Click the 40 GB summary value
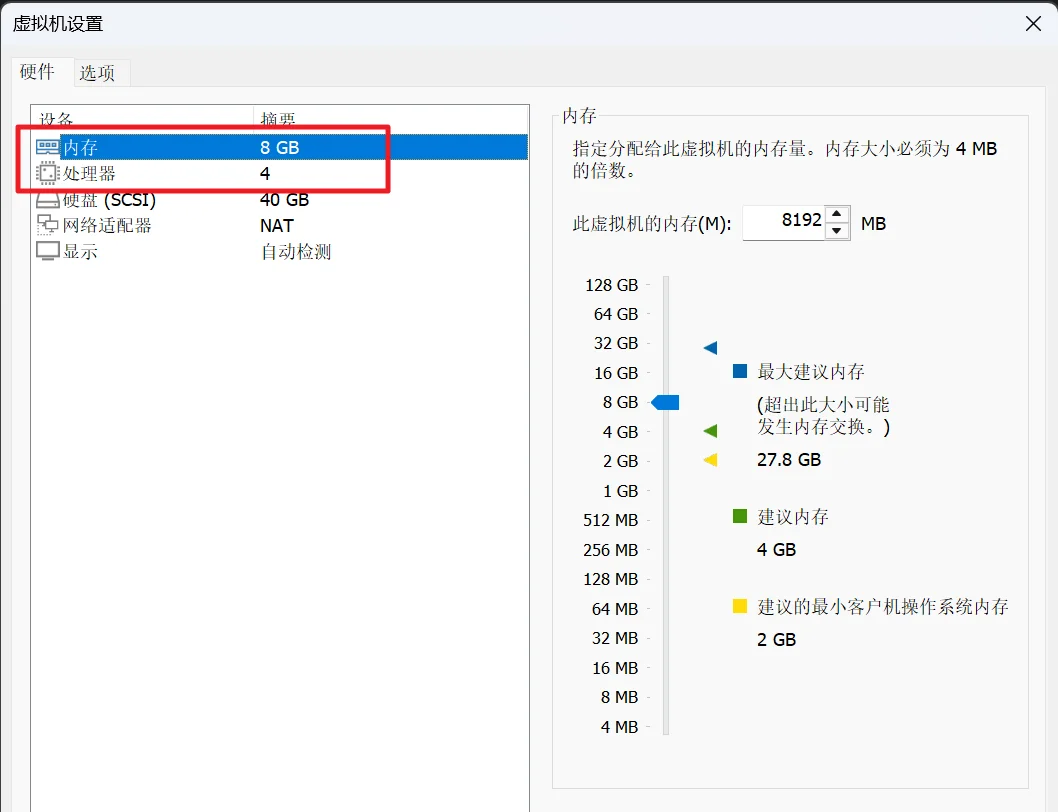The image size is (1058, 812). [284, 200]
